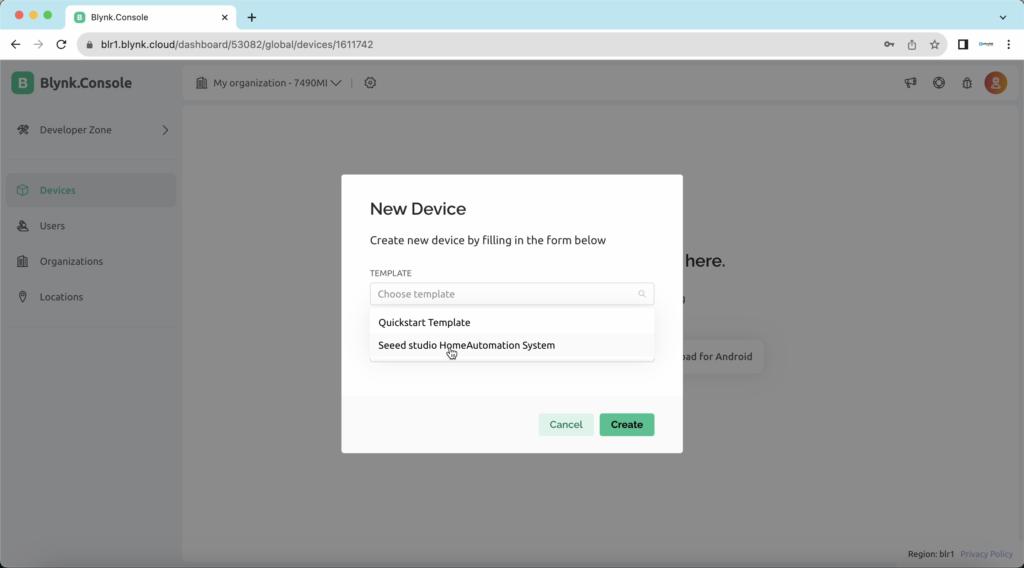Image resolution: width=1024 pixels, height=568 pixels.
Task: Close the Blynk.Console tab
Action: [x=225, y=18]
